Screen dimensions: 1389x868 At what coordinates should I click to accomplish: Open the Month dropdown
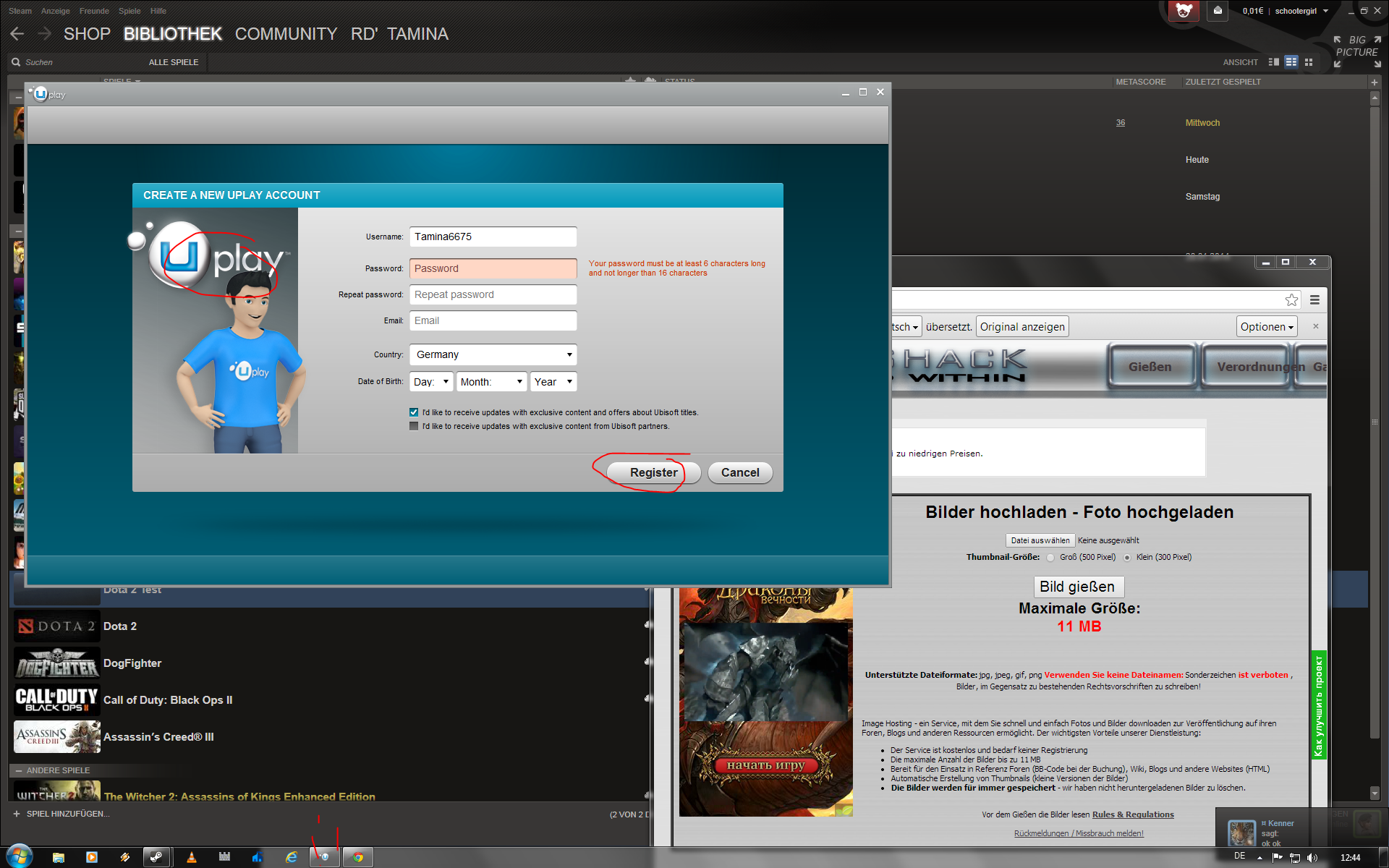coord(491,382)
